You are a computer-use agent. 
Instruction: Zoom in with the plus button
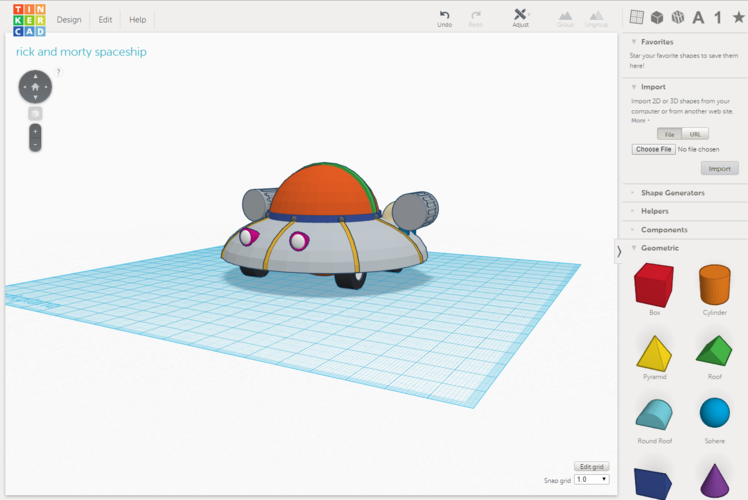pyautogui.click(x=35, y=131)
